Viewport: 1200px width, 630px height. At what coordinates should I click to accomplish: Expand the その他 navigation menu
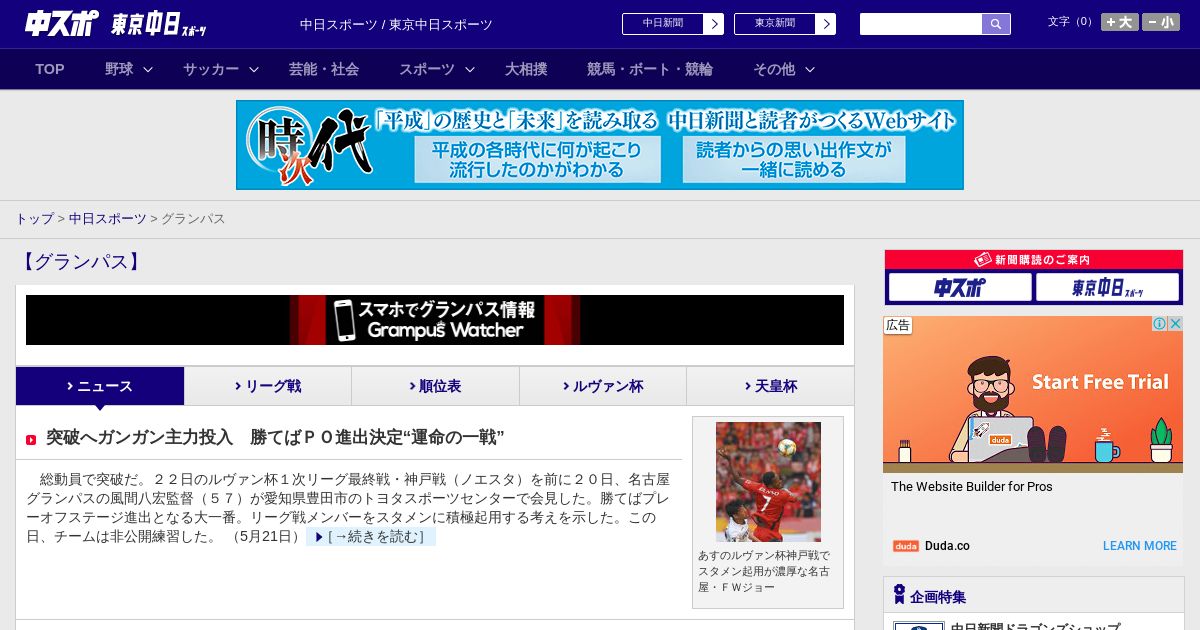(x=783, y=69)
